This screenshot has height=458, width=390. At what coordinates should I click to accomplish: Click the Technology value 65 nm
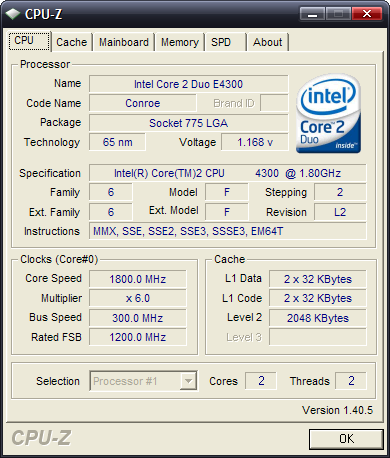click(117, 142)
